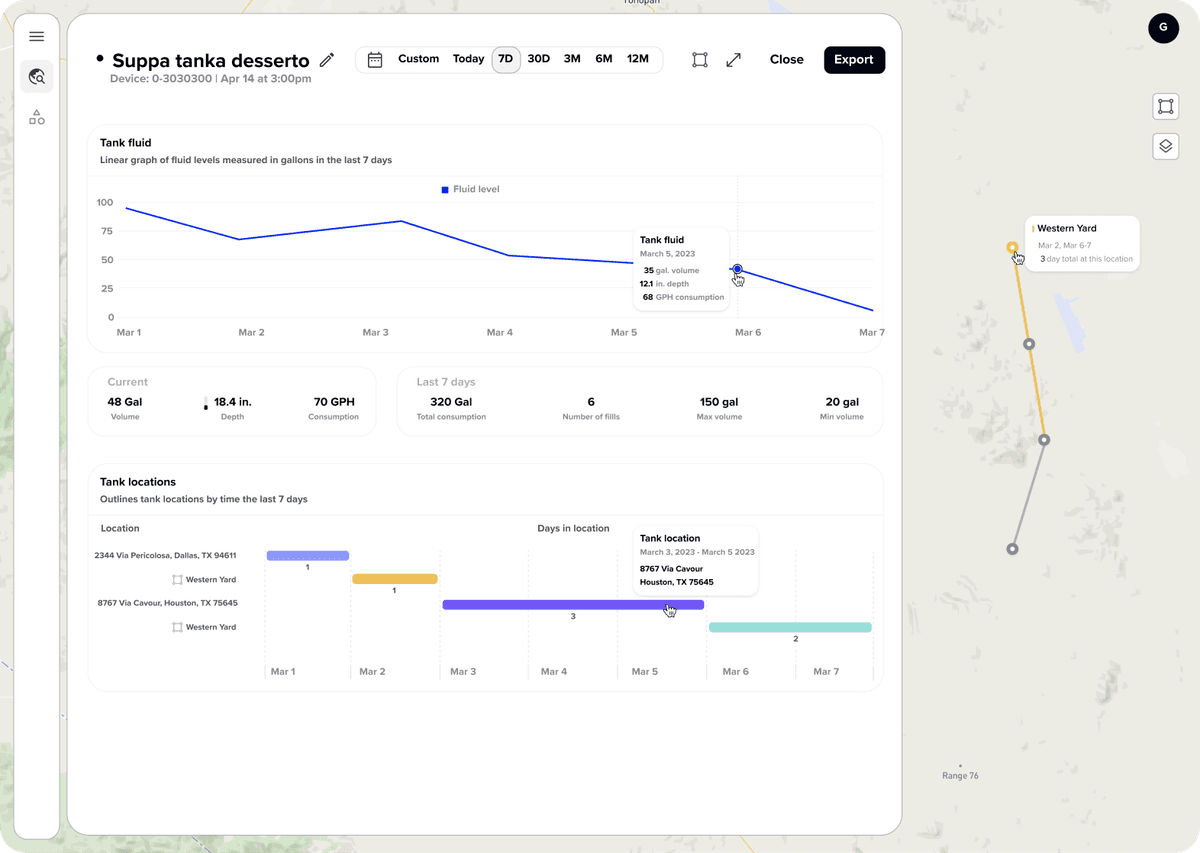Click the map area selection icon
1200x853 pixels.
pyautogui.click(x=1165, y=107)
